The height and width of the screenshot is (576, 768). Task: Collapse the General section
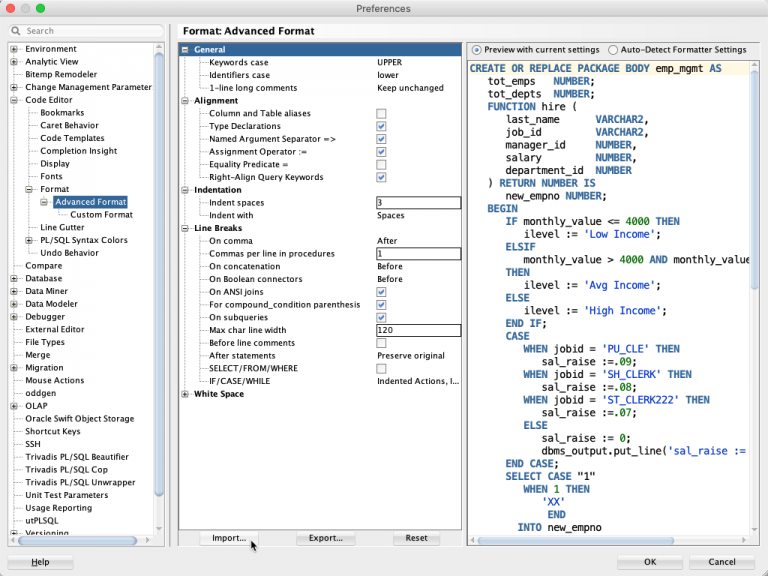pyautogui.click(x=185, y=49)
